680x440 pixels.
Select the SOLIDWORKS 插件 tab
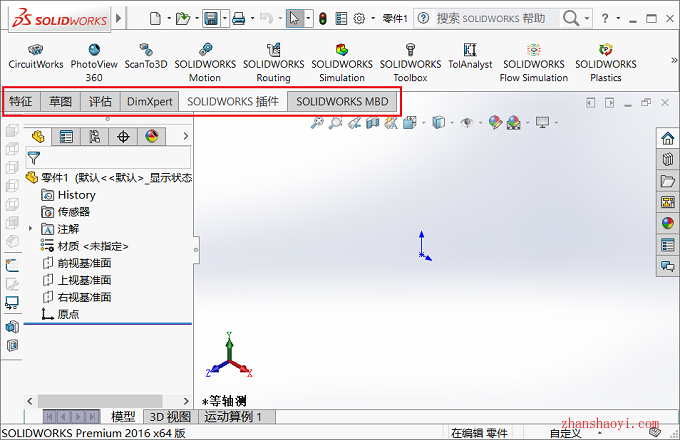coord(233,101)
